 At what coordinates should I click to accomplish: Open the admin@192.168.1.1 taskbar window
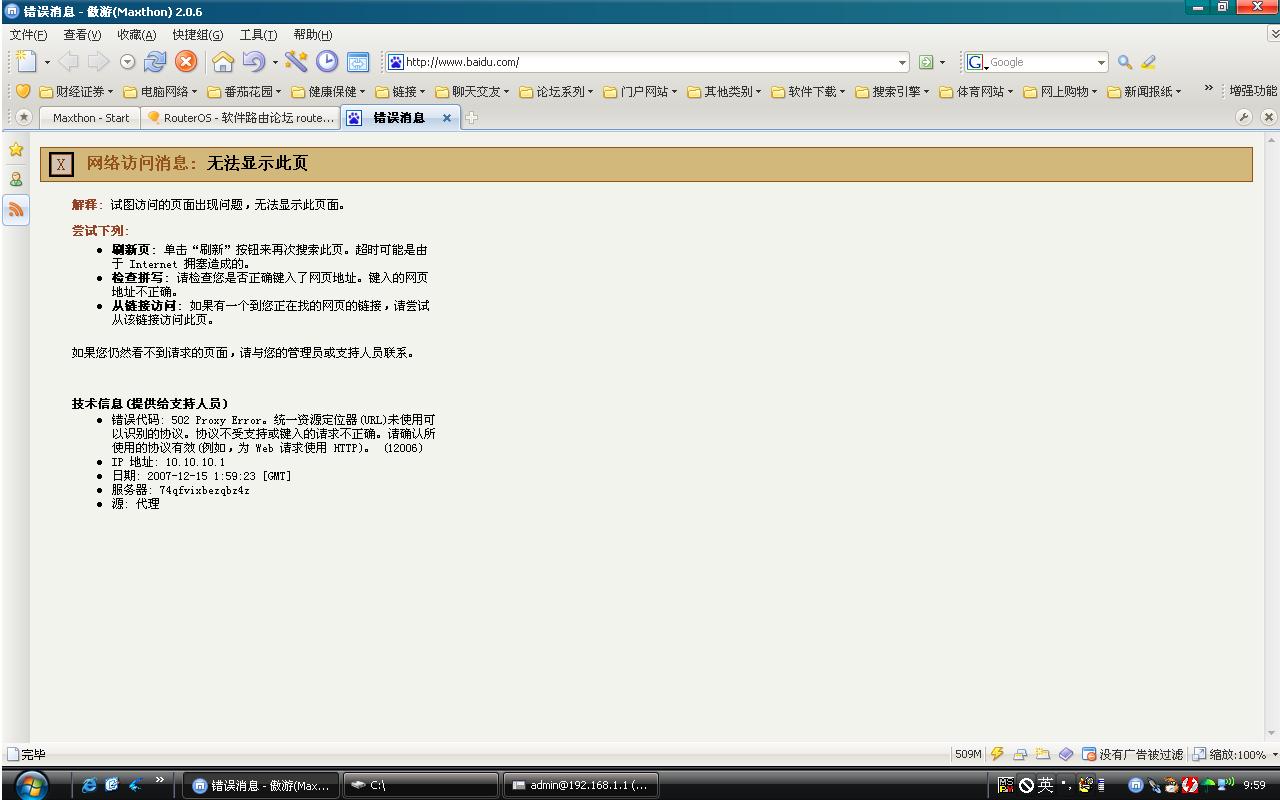coord(581,785)
